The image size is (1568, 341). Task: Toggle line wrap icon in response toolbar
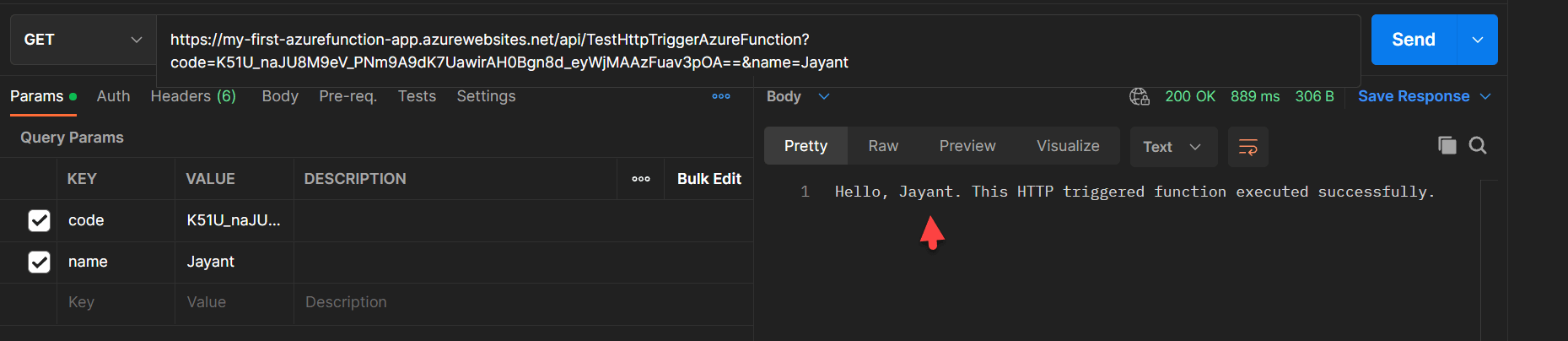click(x=1247, y=147)
